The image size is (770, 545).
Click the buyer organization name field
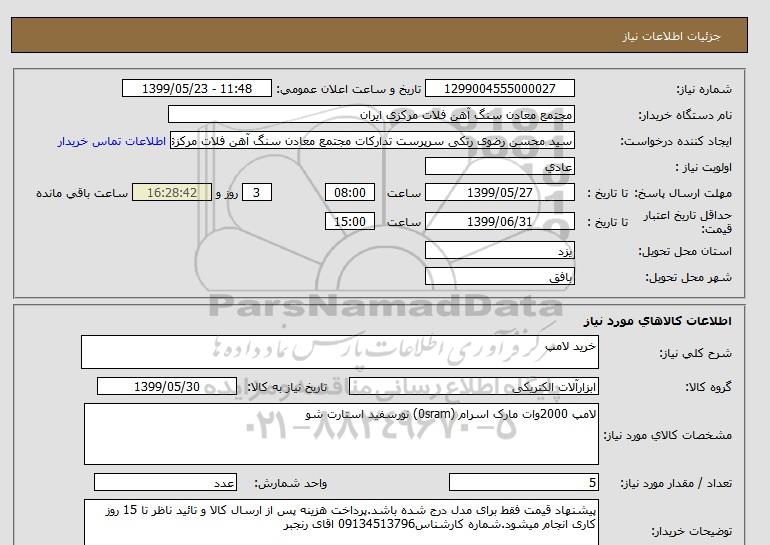371,114
